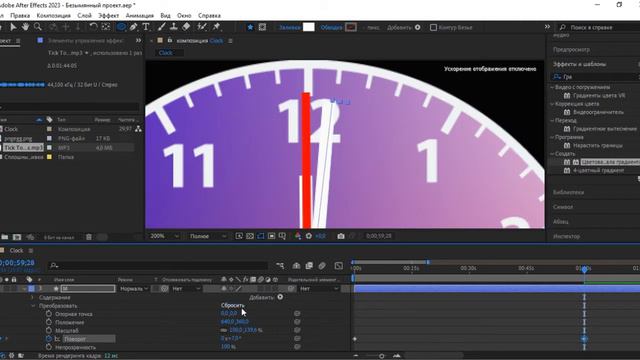This screenshot has width=640, height=360.
Task: Collapse the Коррекция цвета effects category
Action: click(552, 104)
